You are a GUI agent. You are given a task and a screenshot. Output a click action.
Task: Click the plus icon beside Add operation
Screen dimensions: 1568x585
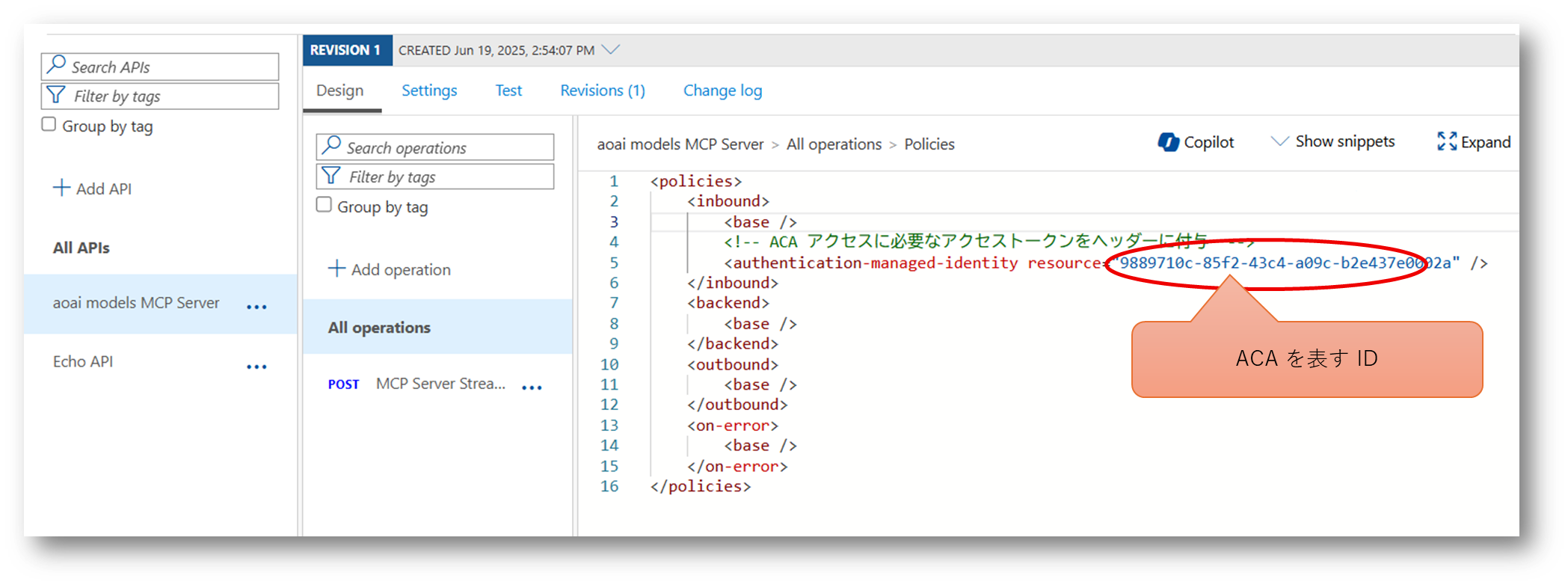(x=336, y=269)
